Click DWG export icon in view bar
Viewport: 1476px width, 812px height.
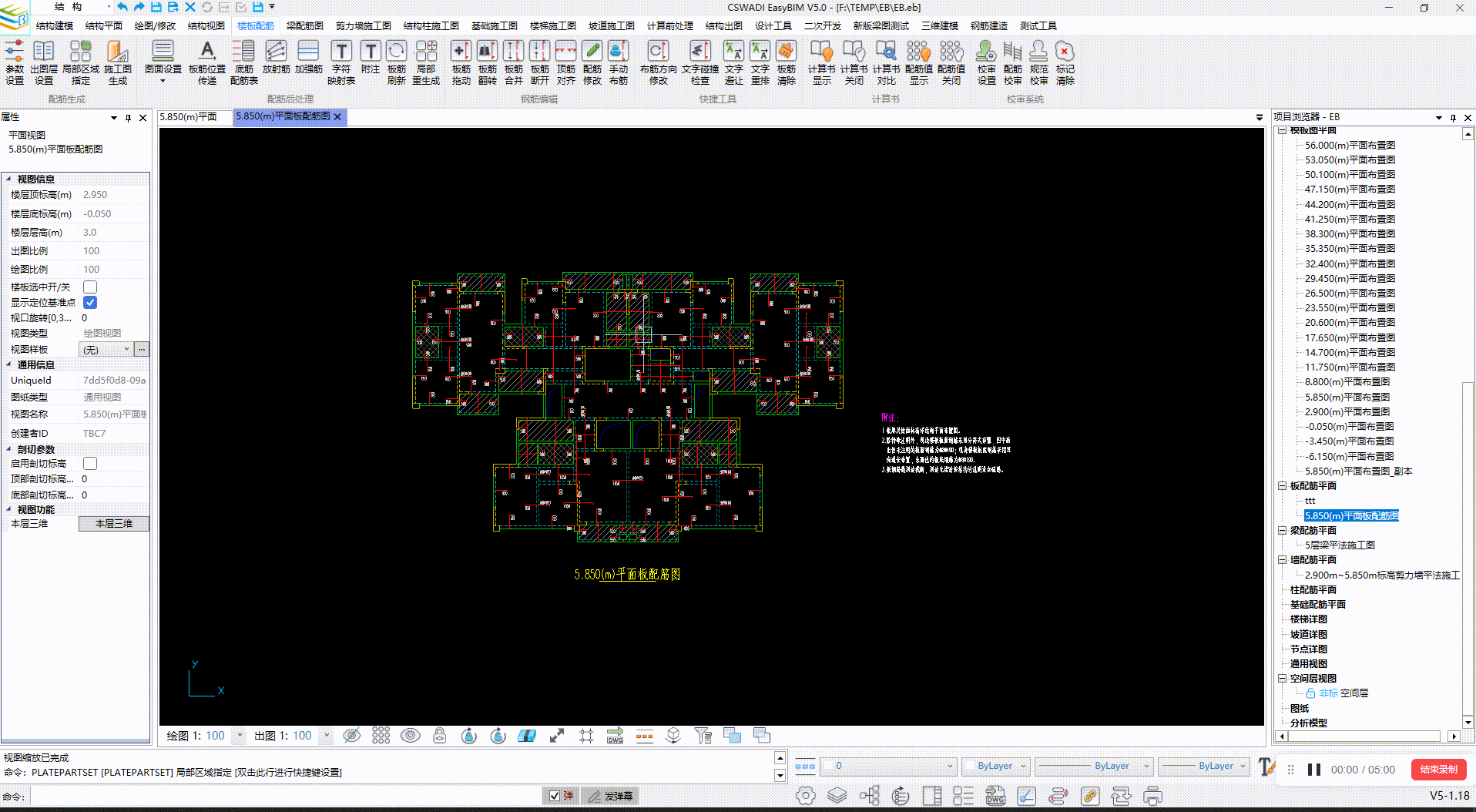615,736
